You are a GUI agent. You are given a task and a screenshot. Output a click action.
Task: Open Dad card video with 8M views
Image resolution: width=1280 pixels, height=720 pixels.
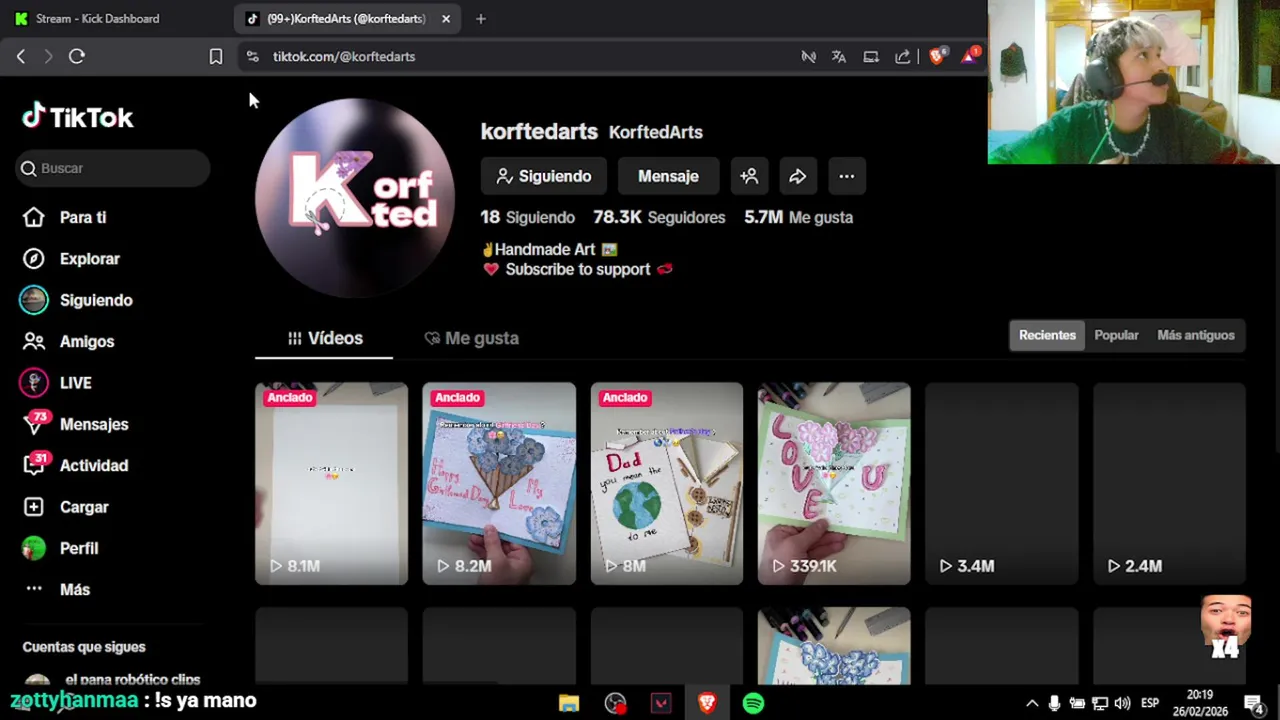point(667,483)
